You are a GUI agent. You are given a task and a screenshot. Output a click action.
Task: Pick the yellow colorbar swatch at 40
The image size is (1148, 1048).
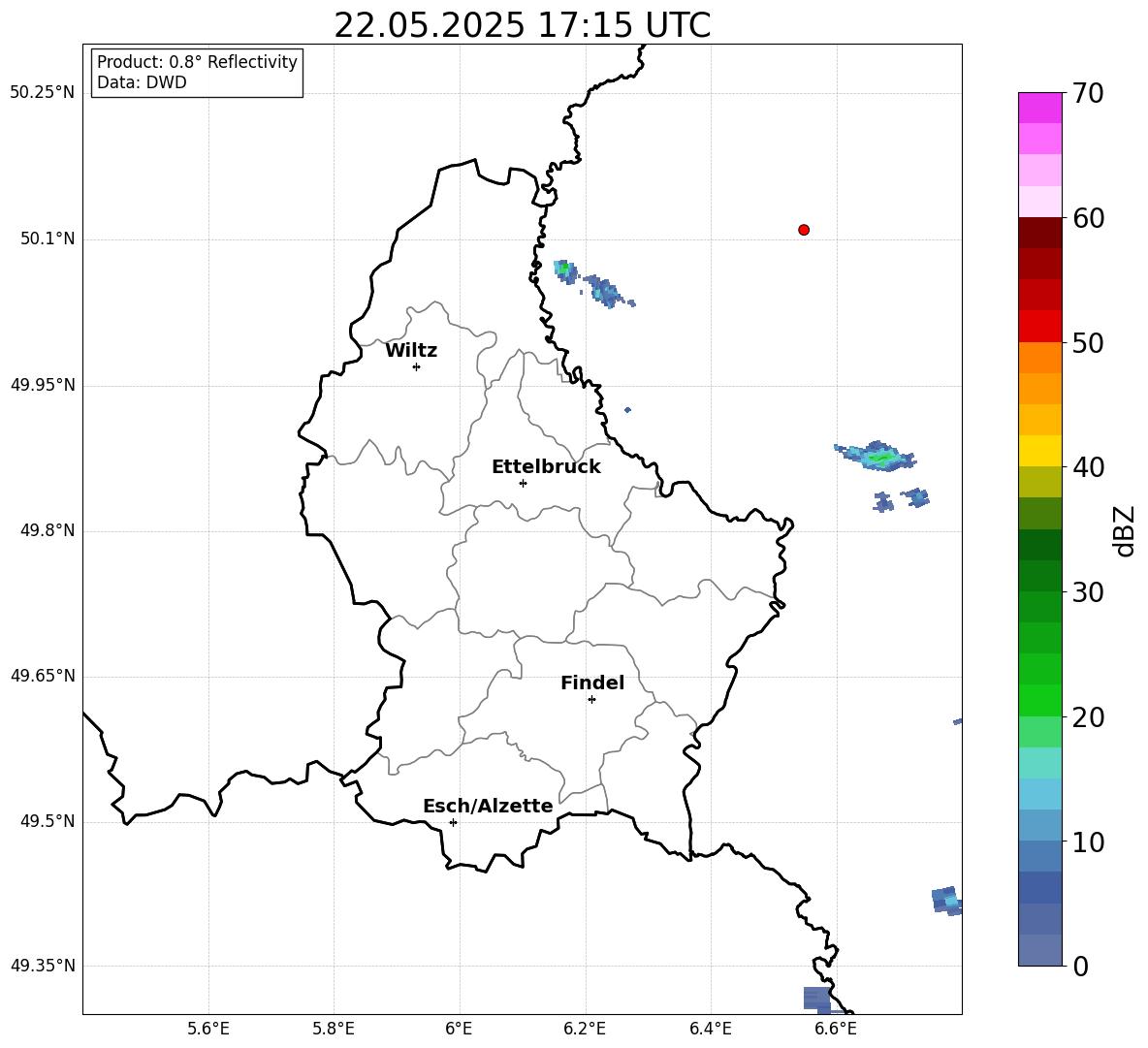tap(1040, 451)
